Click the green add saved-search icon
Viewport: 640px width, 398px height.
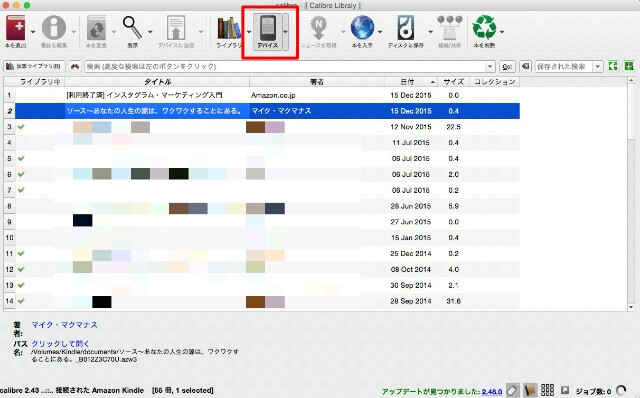(x=629, y=66)
